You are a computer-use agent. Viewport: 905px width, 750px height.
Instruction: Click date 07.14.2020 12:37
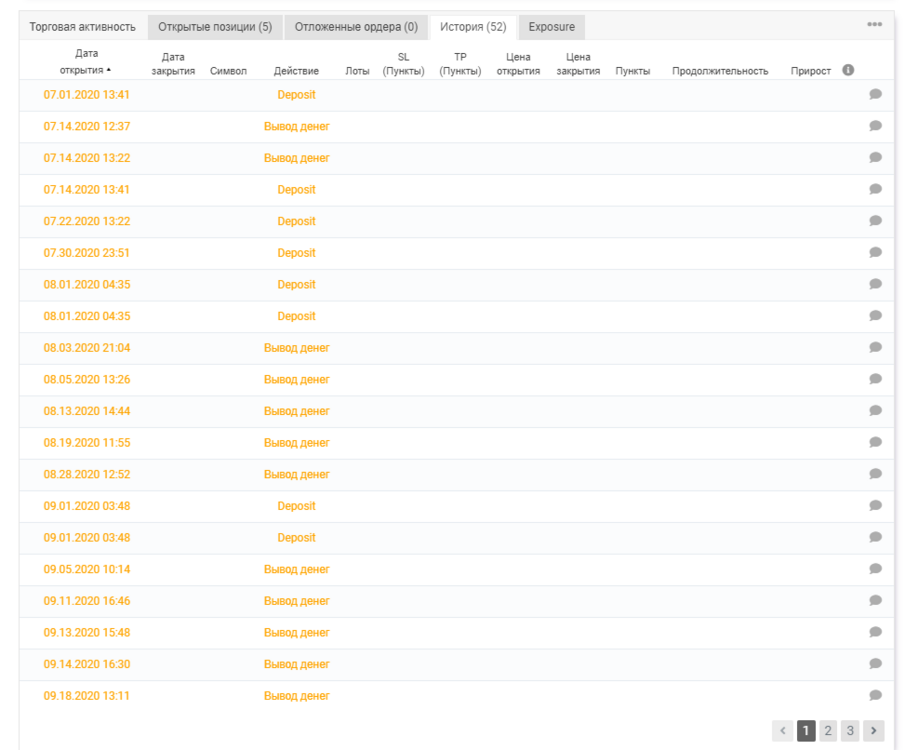click(x=87, y=126)
